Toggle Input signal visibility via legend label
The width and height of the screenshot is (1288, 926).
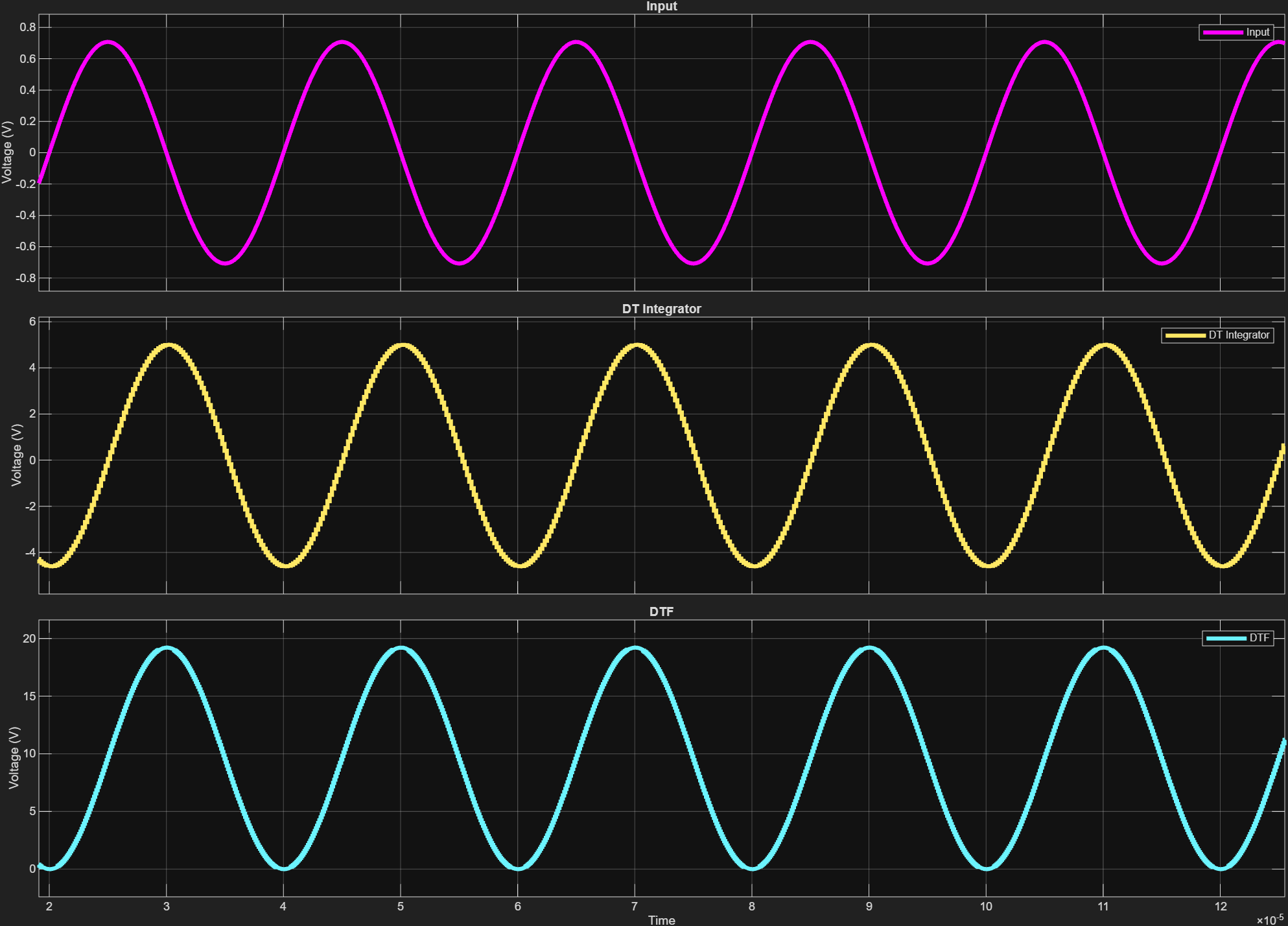[x=1257, y=32]
